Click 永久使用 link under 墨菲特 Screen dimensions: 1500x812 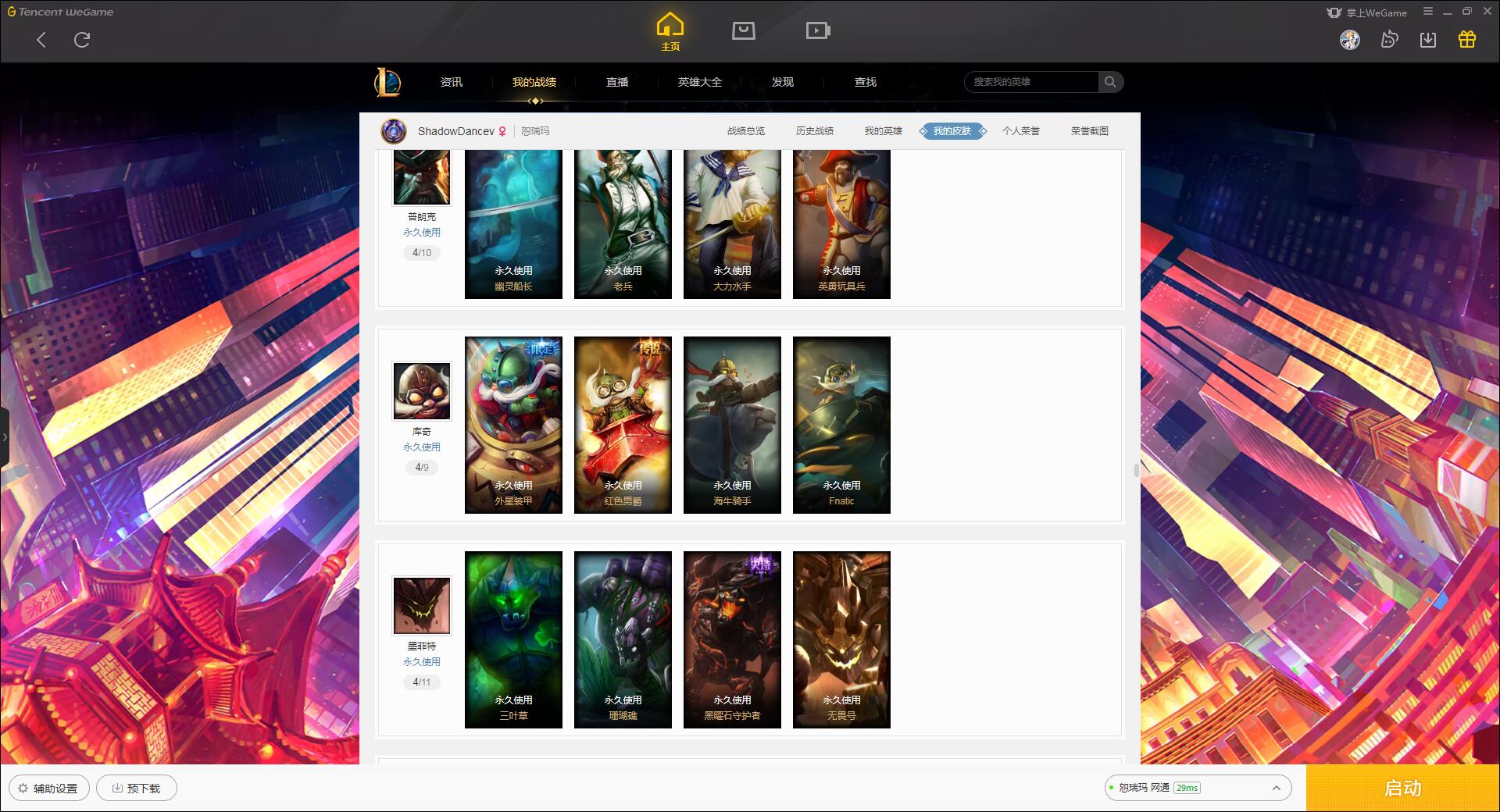422,662
